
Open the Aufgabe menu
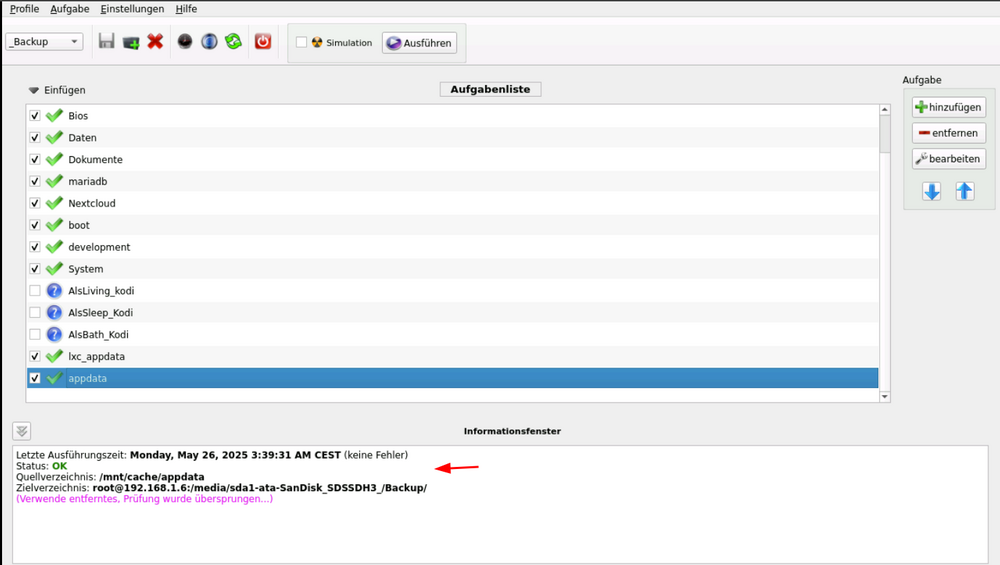(x=70, y=9)
